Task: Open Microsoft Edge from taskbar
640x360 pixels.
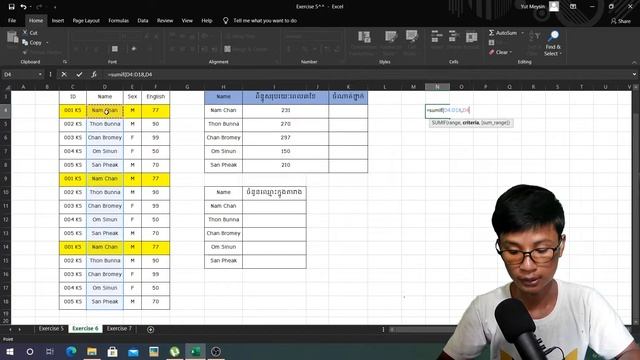Action: tap(71, 351)
